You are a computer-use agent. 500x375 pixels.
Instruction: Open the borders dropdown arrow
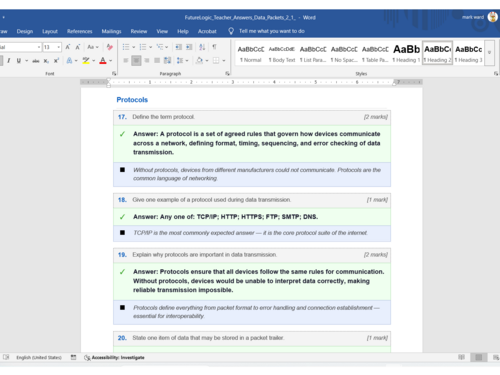tap(224, 61)
